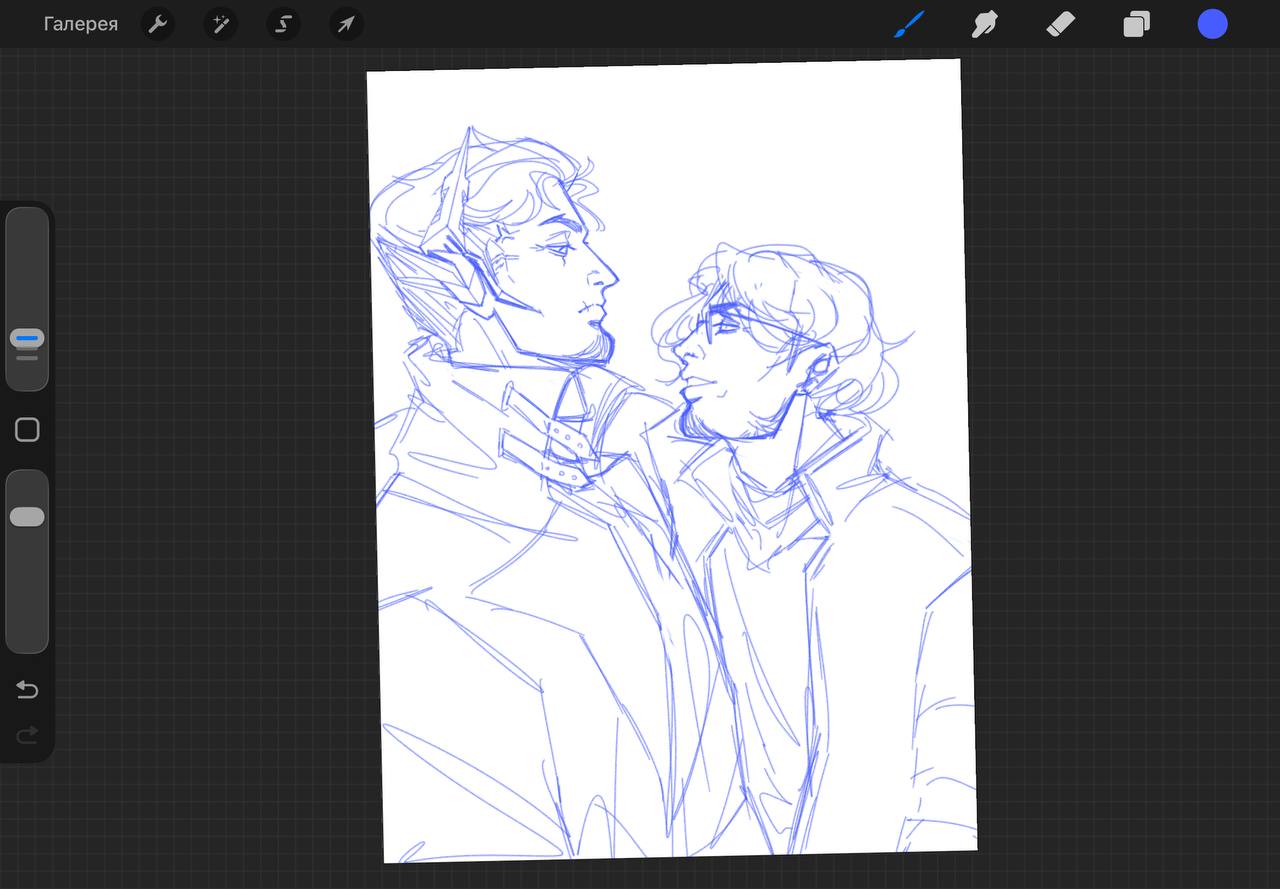Tap the sketch canvas
1280x889 pixels.
pyautogui.click(x=672, y=461)
